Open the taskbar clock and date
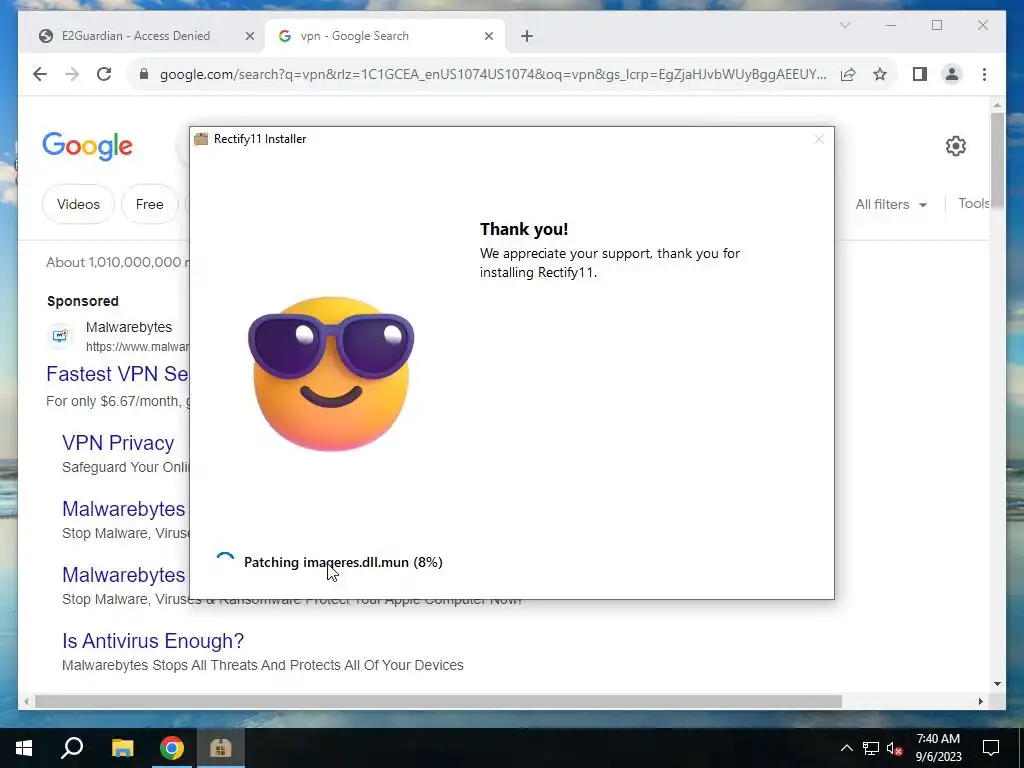The image size is (1024, 768). pos(938,748)
